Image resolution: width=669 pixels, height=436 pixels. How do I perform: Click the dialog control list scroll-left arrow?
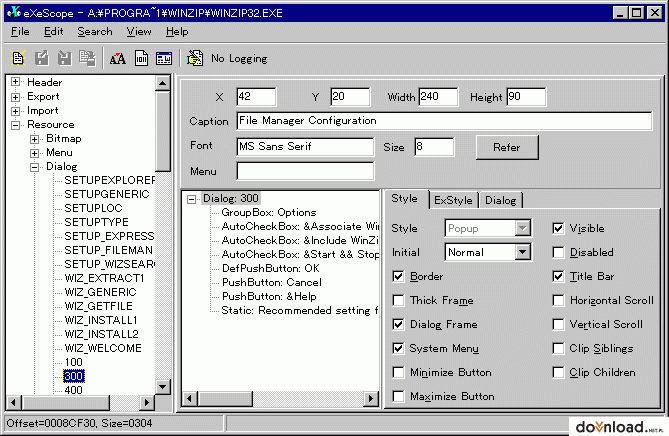[189, 399]
